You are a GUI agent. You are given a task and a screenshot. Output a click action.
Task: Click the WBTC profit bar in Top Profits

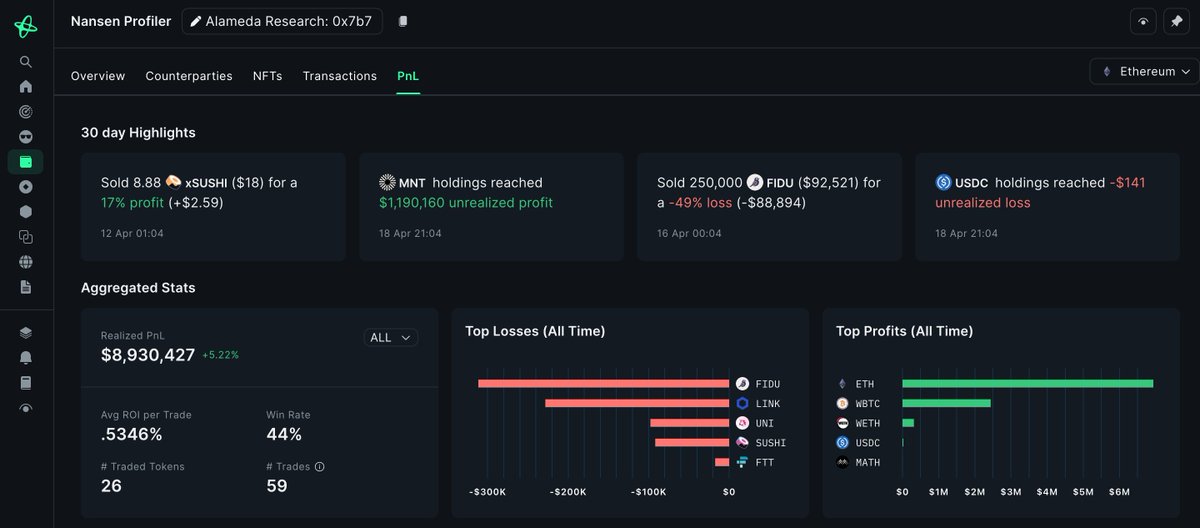(x=946, y=403)
